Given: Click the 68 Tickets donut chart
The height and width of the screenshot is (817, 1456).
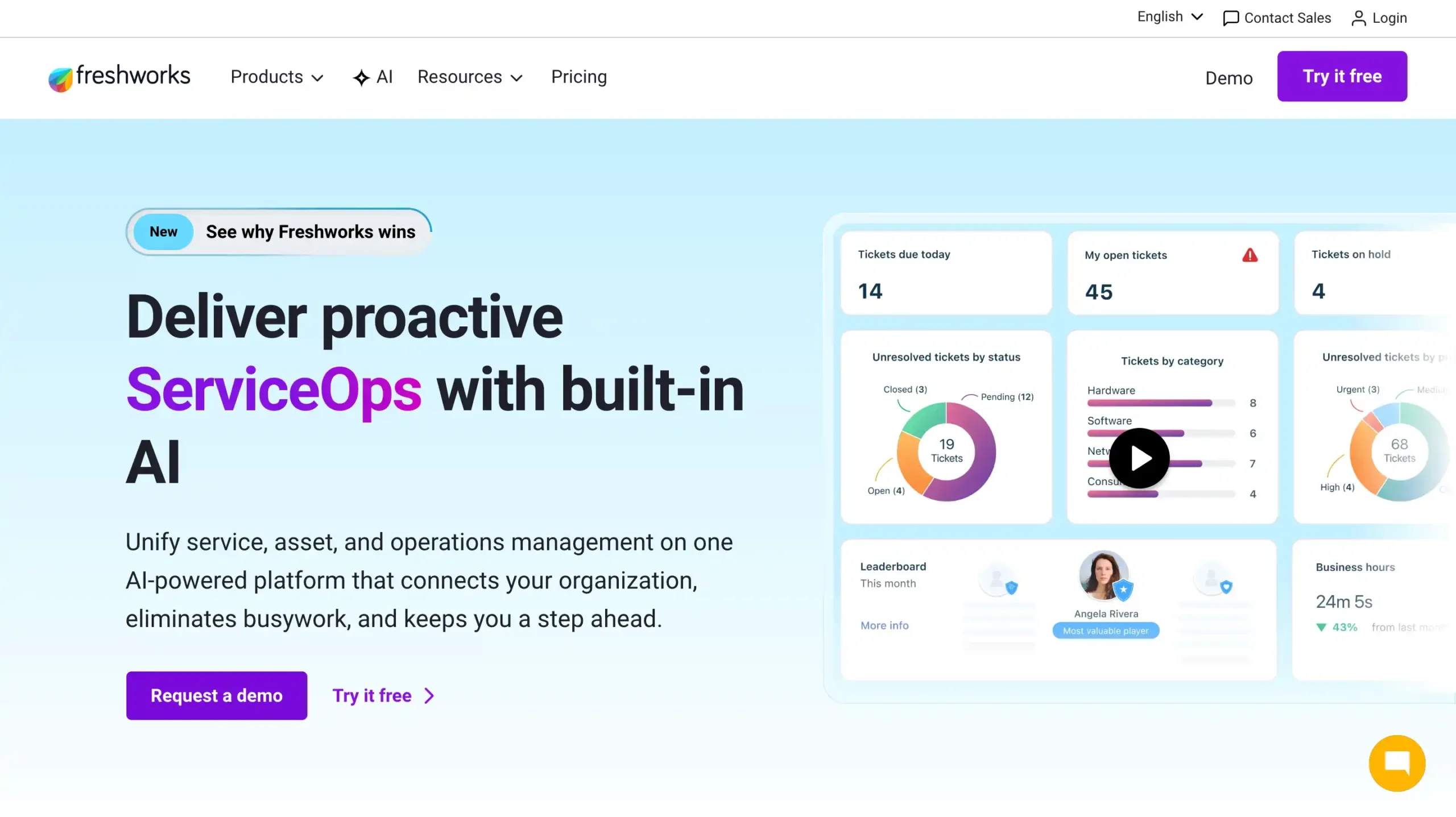Looking at the screenshot, I should (1400, 451).
